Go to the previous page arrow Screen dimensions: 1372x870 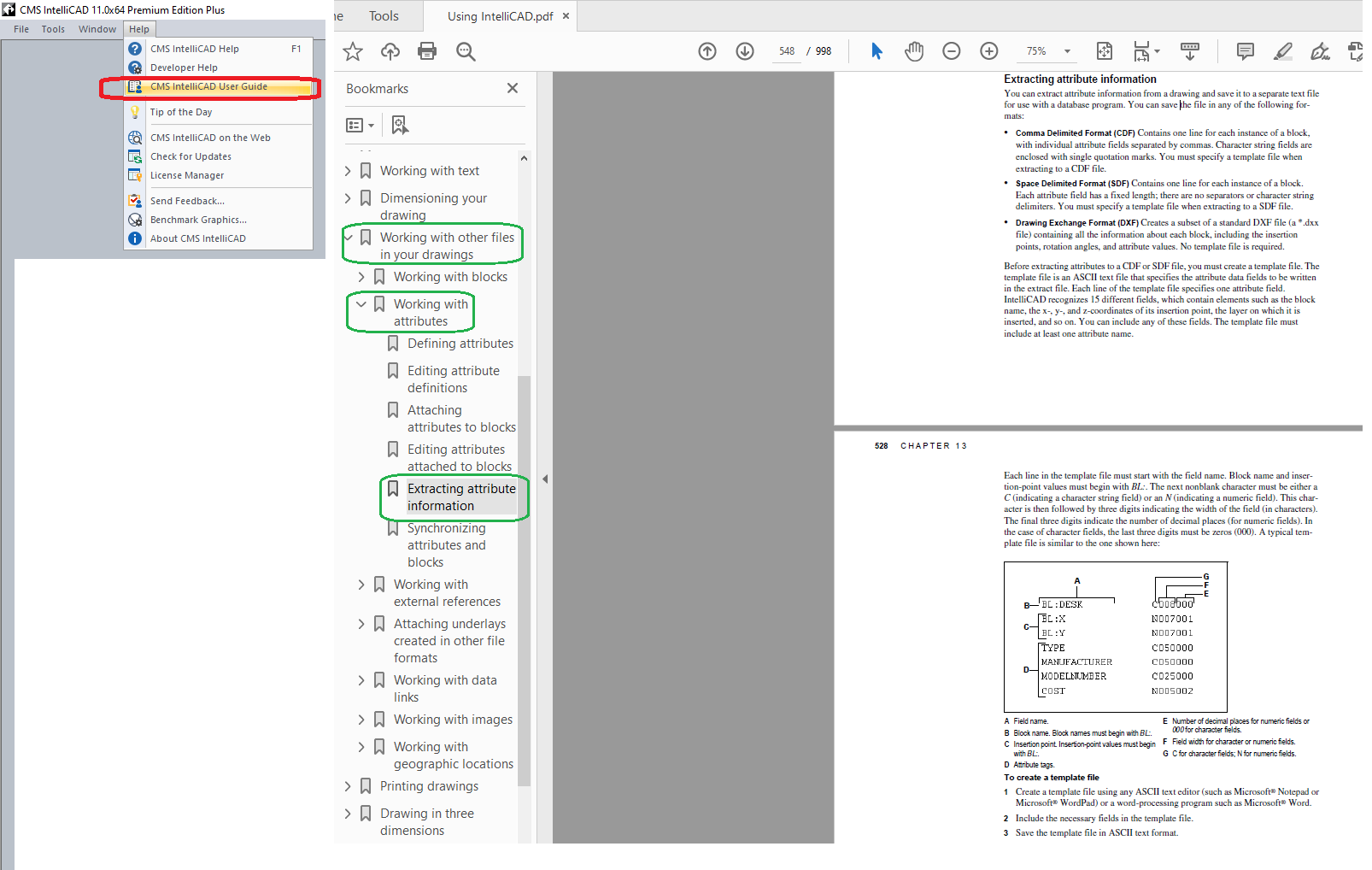point(707,51)
